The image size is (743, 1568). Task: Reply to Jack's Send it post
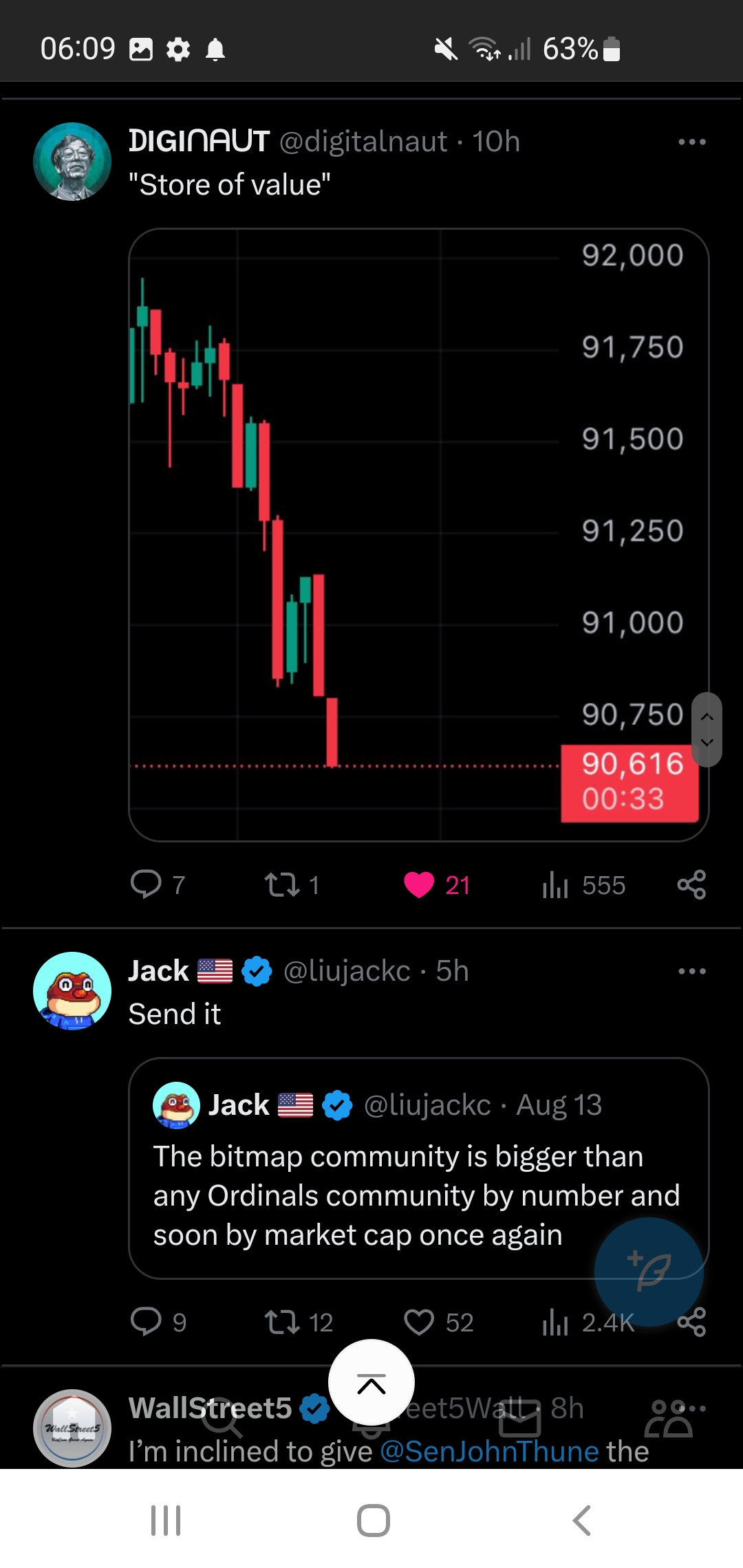(x=158, y=1322)
